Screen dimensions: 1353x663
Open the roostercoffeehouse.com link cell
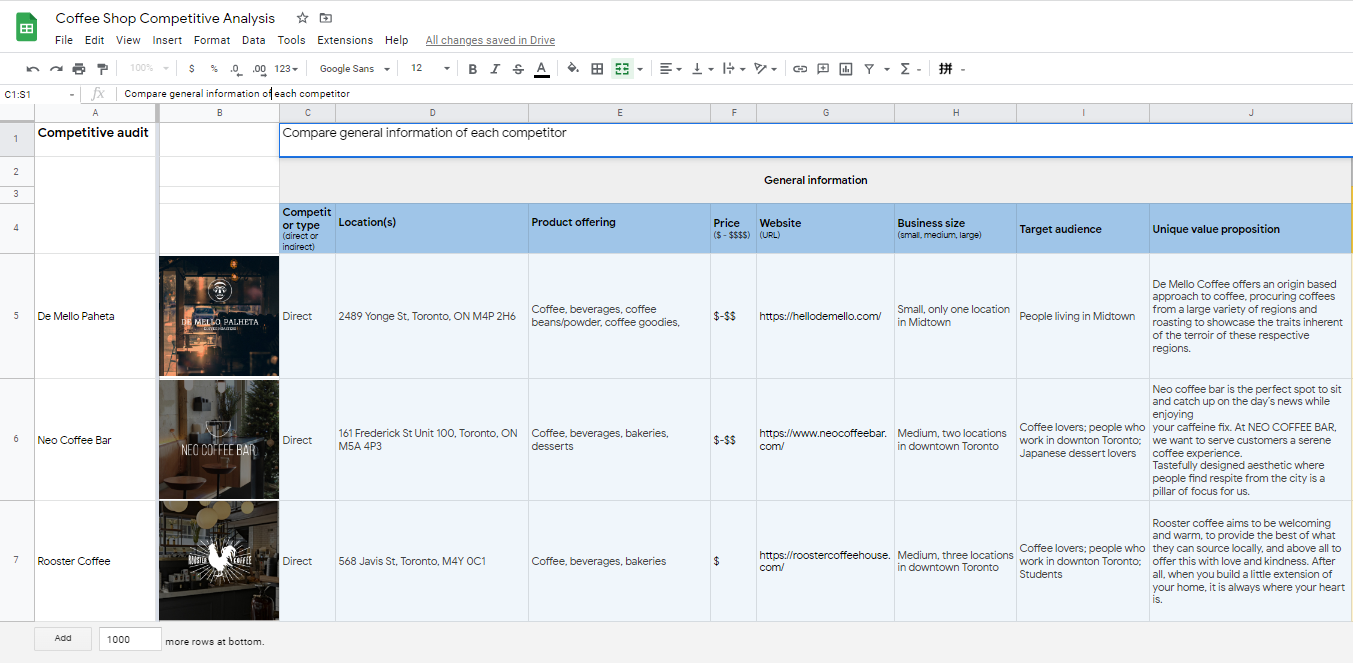point(825,561)
